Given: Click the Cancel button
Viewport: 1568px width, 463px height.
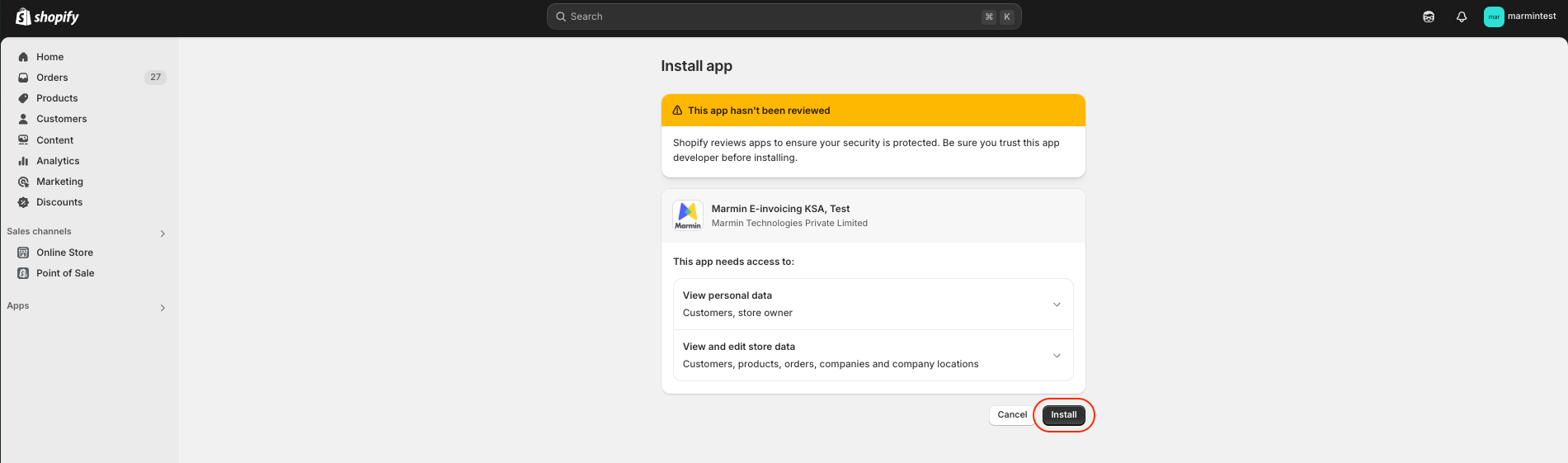Looking at the screenshot, I should (x=1012, y=415).
